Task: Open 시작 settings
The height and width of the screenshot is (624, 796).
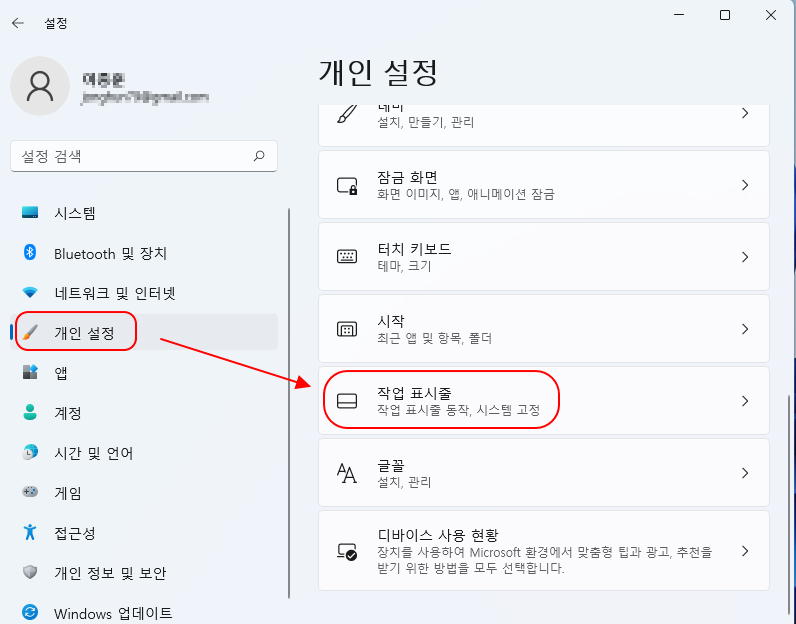Action: coord(544,329)
